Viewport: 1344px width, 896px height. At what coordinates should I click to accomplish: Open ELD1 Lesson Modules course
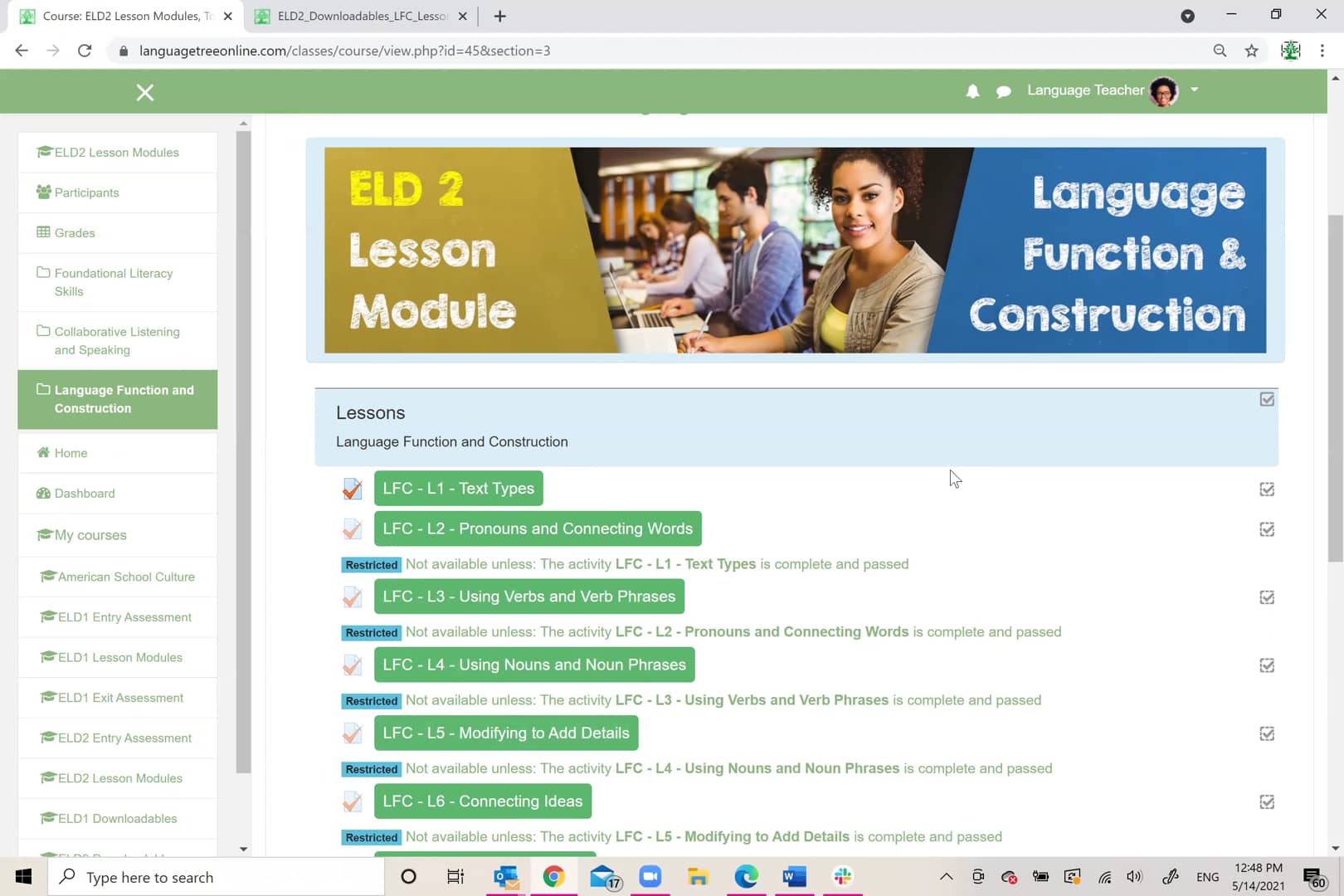[x=117, y=657]
